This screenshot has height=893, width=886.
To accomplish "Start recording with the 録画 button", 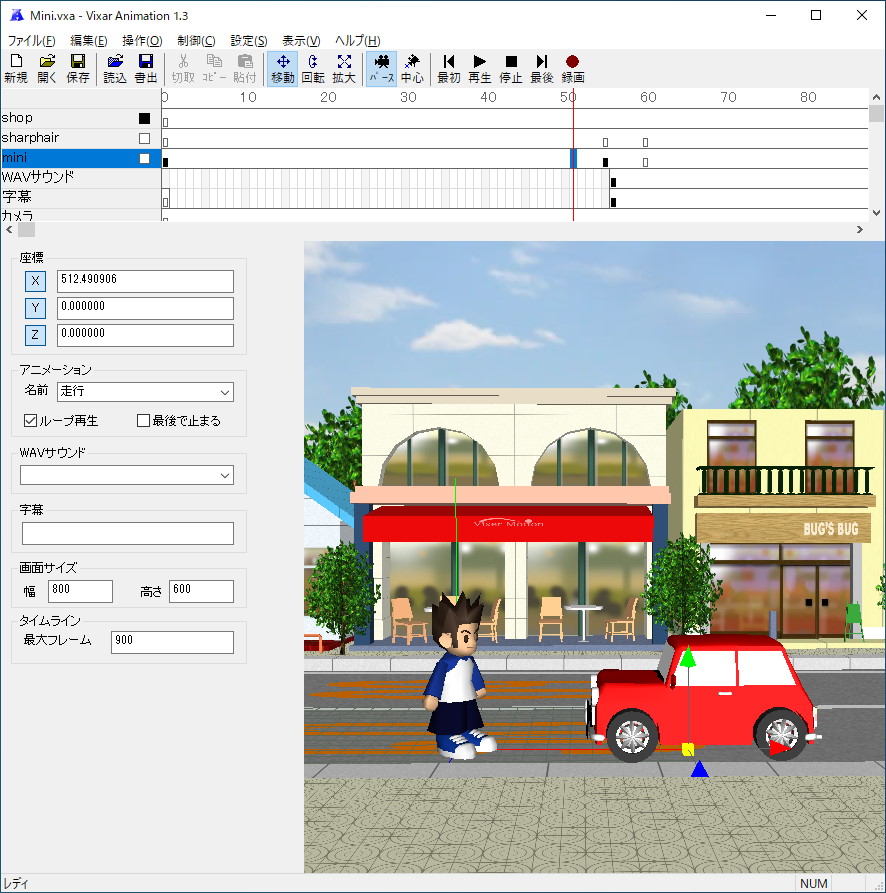I will click(572, 69).
